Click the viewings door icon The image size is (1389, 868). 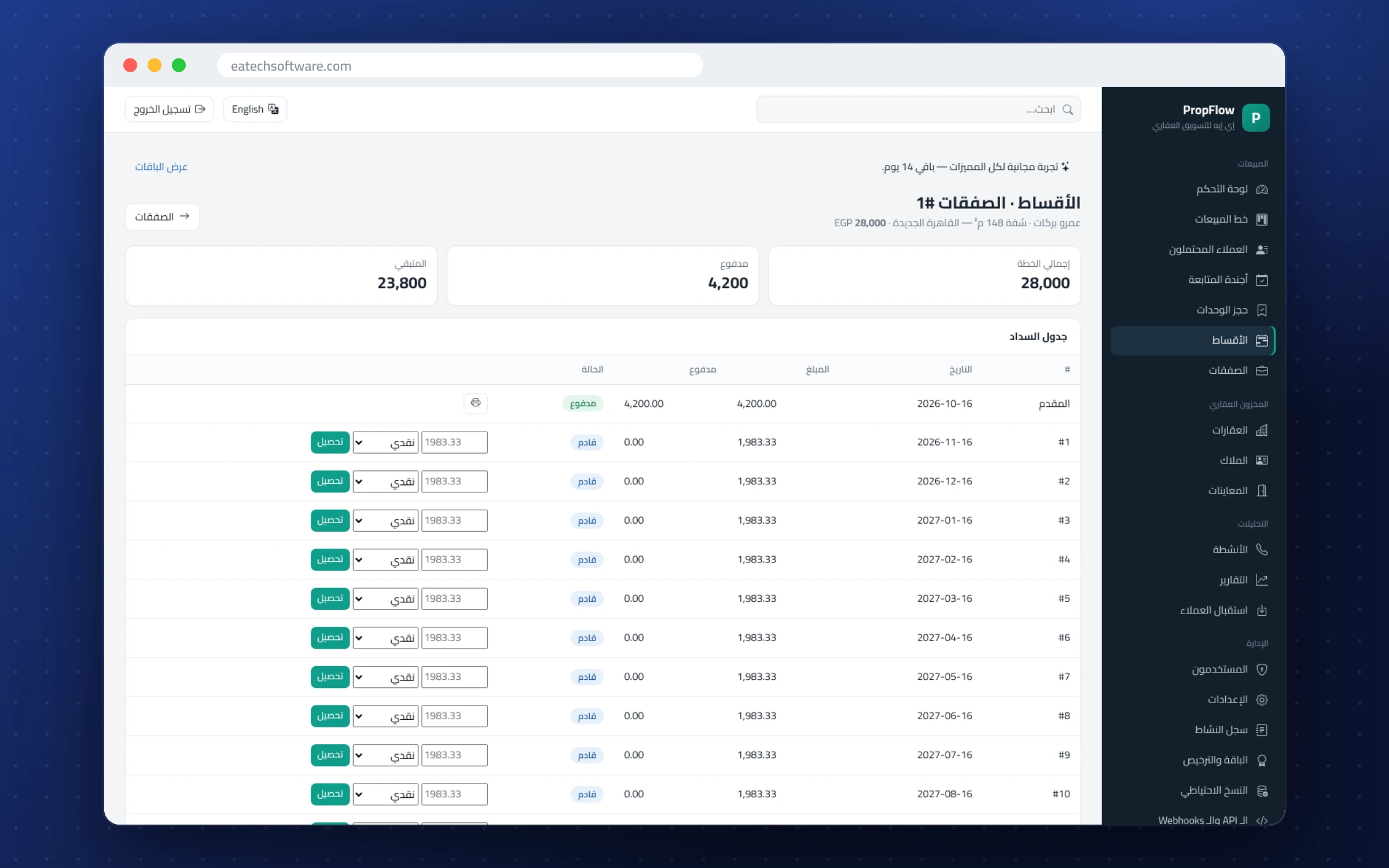point(1262,491)
